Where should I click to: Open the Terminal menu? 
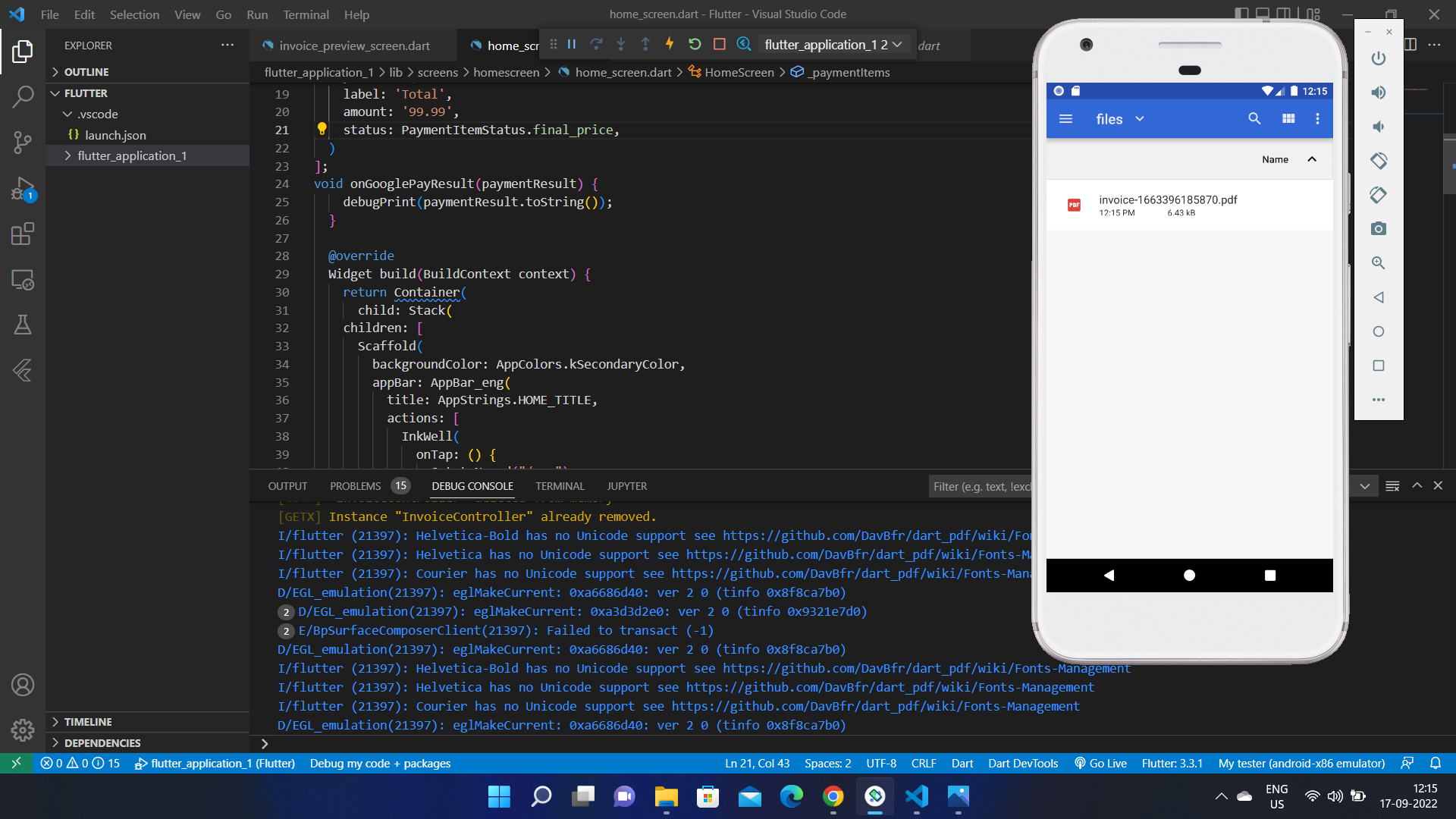pyautogui.click(x=306, y=14)
